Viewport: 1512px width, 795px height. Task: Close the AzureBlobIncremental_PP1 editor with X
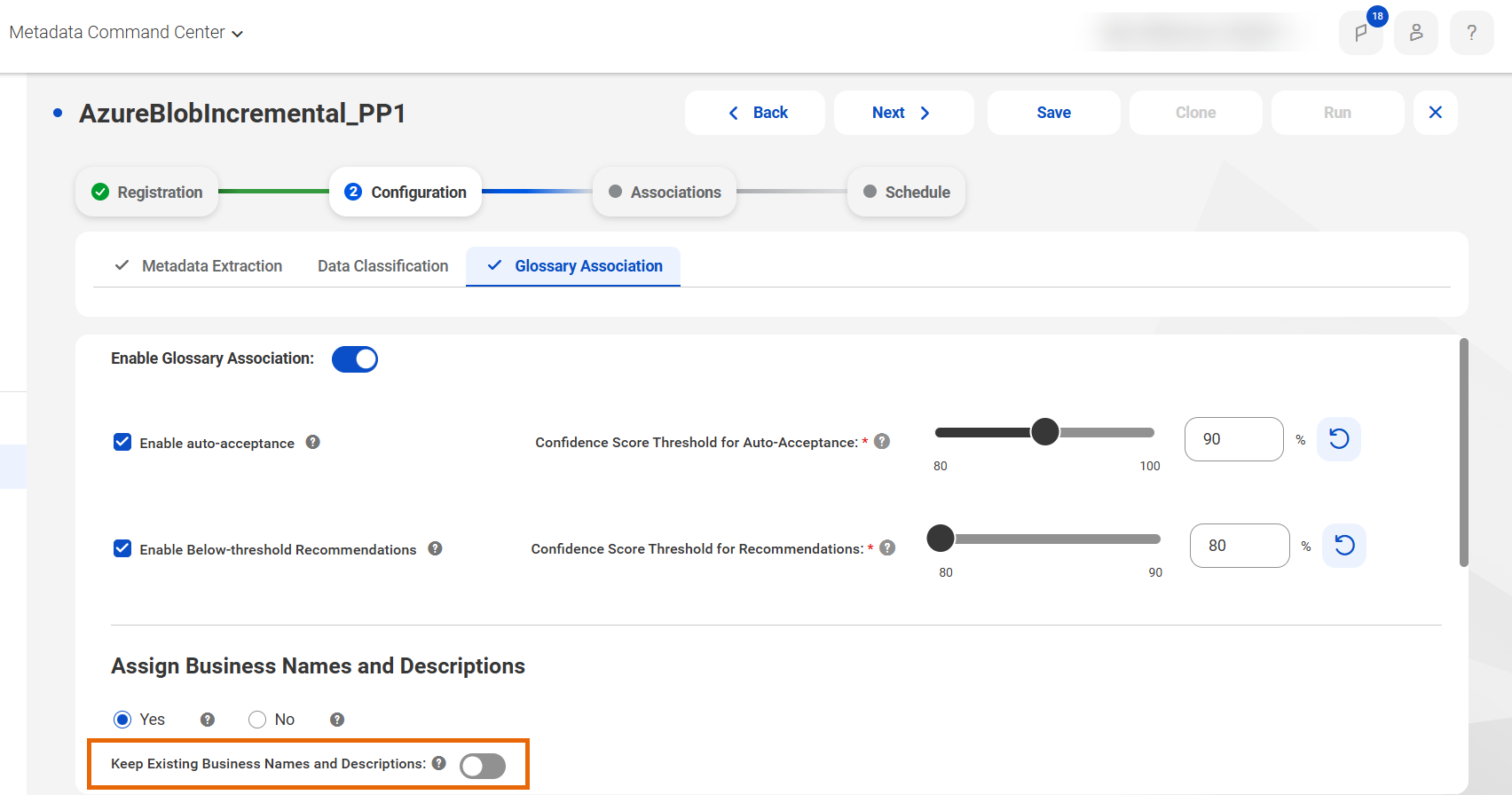coord(1436,113)
